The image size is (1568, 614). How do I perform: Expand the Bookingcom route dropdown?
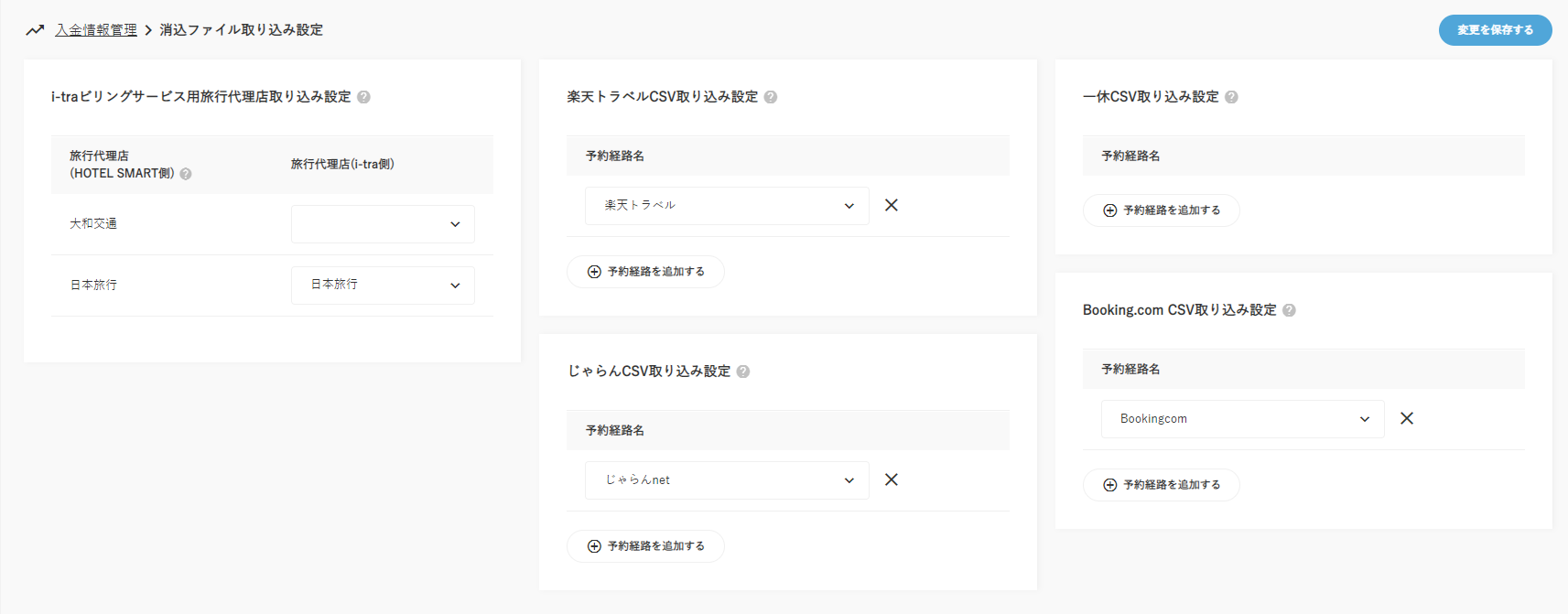(1242, 419)
